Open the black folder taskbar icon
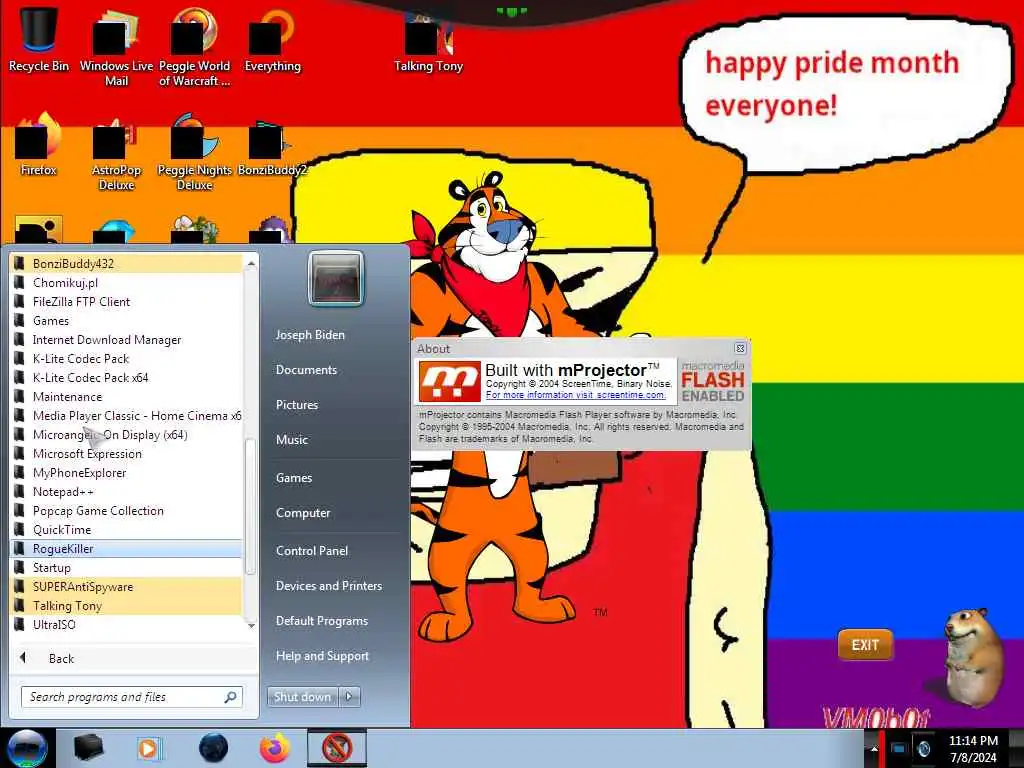 pos(88,748)
